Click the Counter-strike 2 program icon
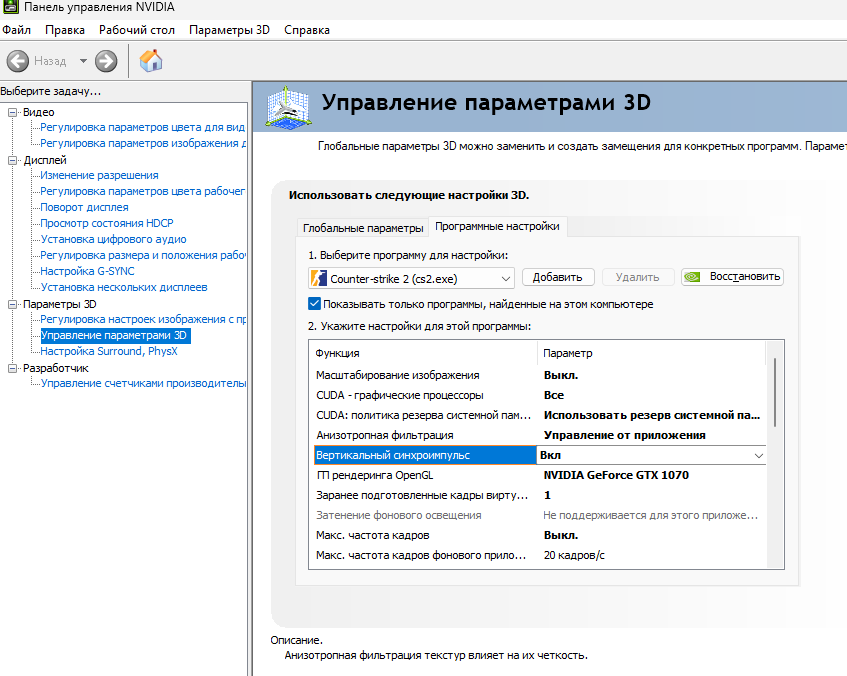The image size is (847, 676). (x=319, y=278)
